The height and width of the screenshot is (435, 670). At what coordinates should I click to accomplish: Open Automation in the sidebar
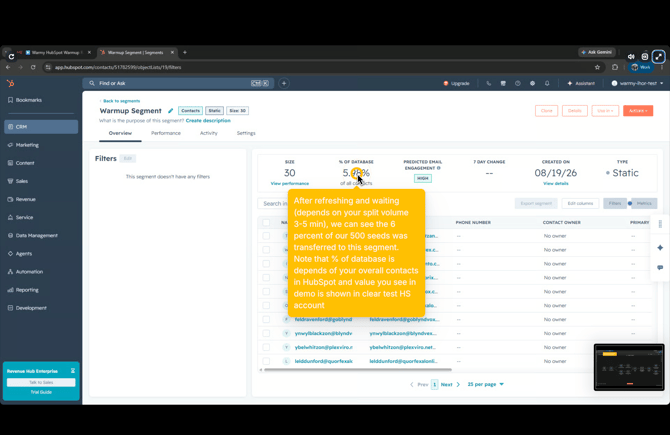pos(41,272)
